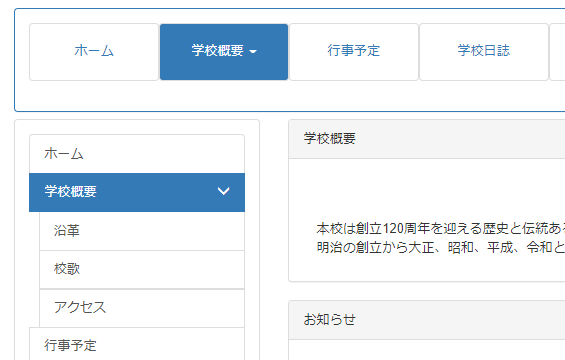Open the 沿革 sidebar submenu item
This screenshot has height=360, width=565.
coord(142,231)
